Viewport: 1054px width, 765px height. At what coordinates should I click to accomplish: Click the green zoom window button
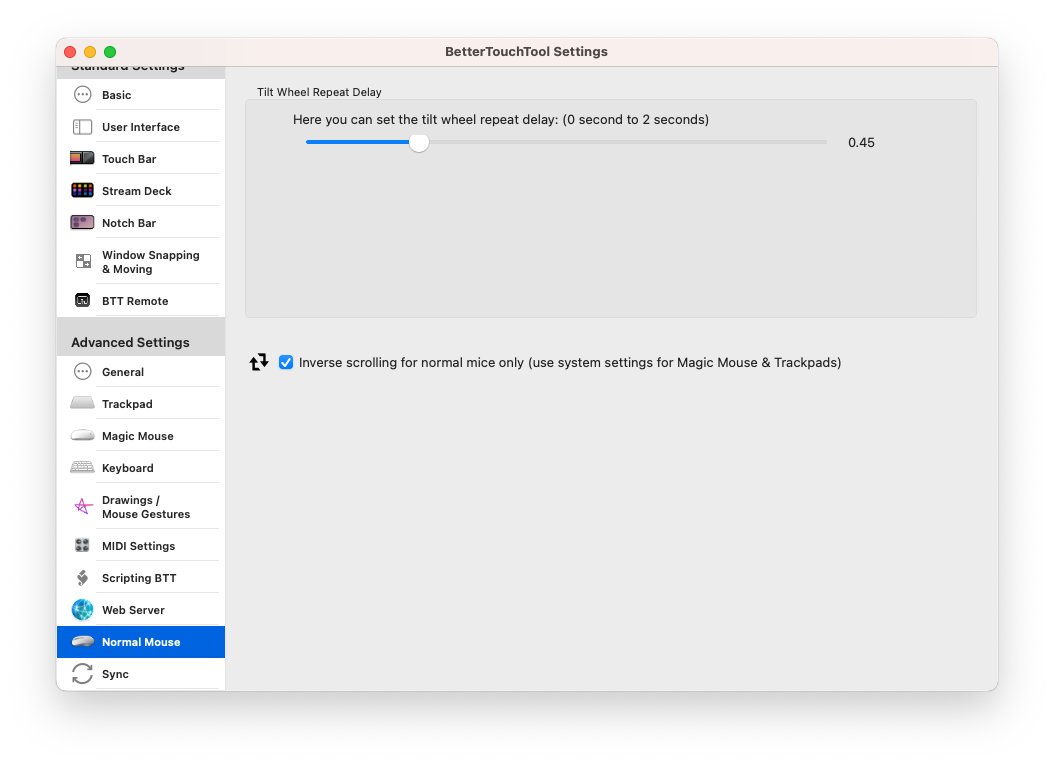(x=110, y=52)
